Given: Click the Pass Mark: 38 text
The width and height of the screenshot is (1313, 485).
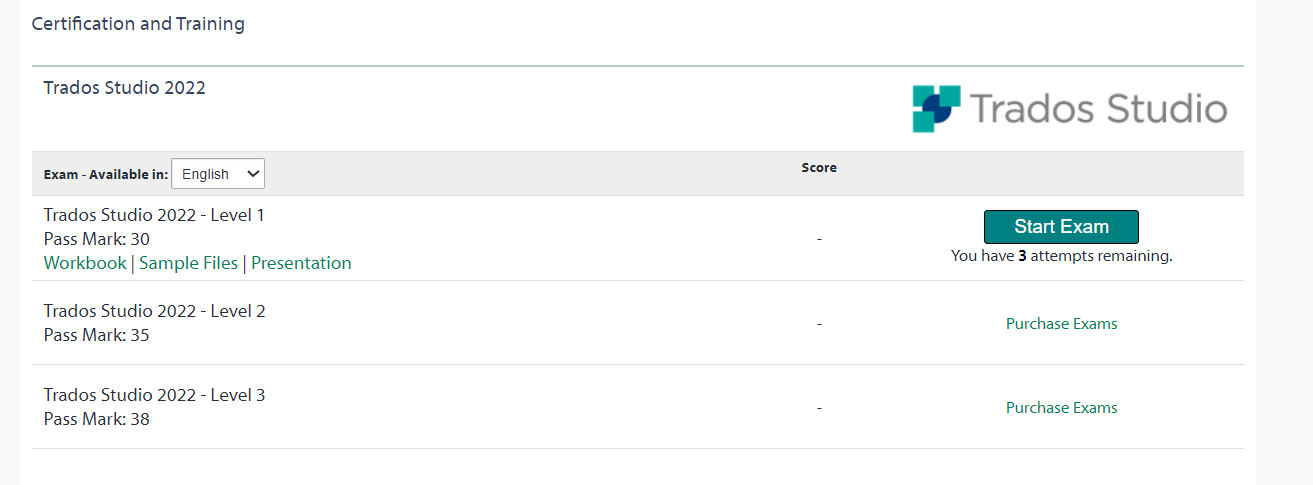Looking at the screenshot, I should 97,419.
